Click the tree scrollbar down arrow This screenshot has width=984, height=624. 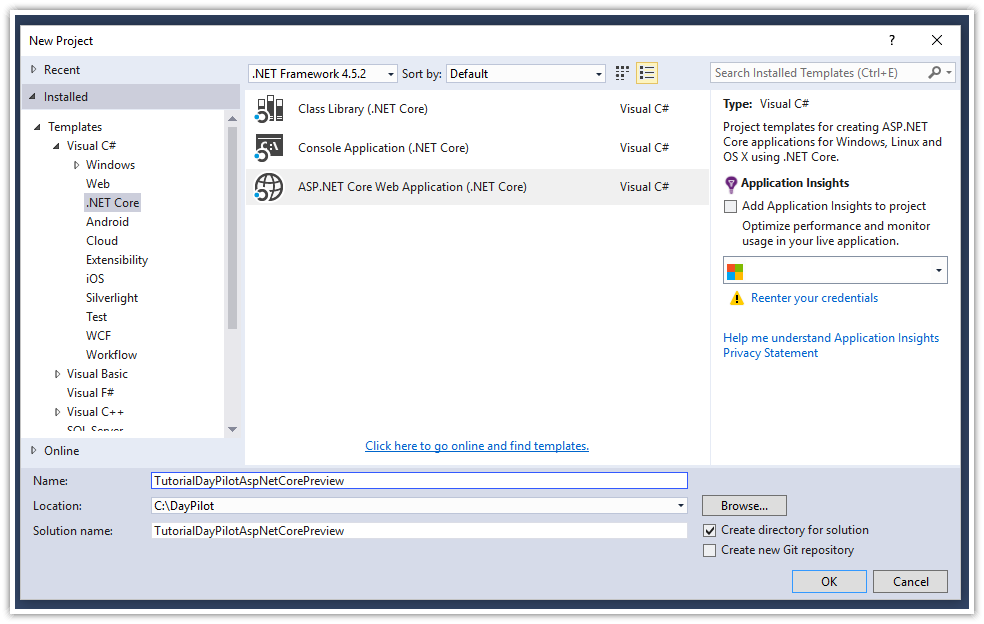point(232,430)
